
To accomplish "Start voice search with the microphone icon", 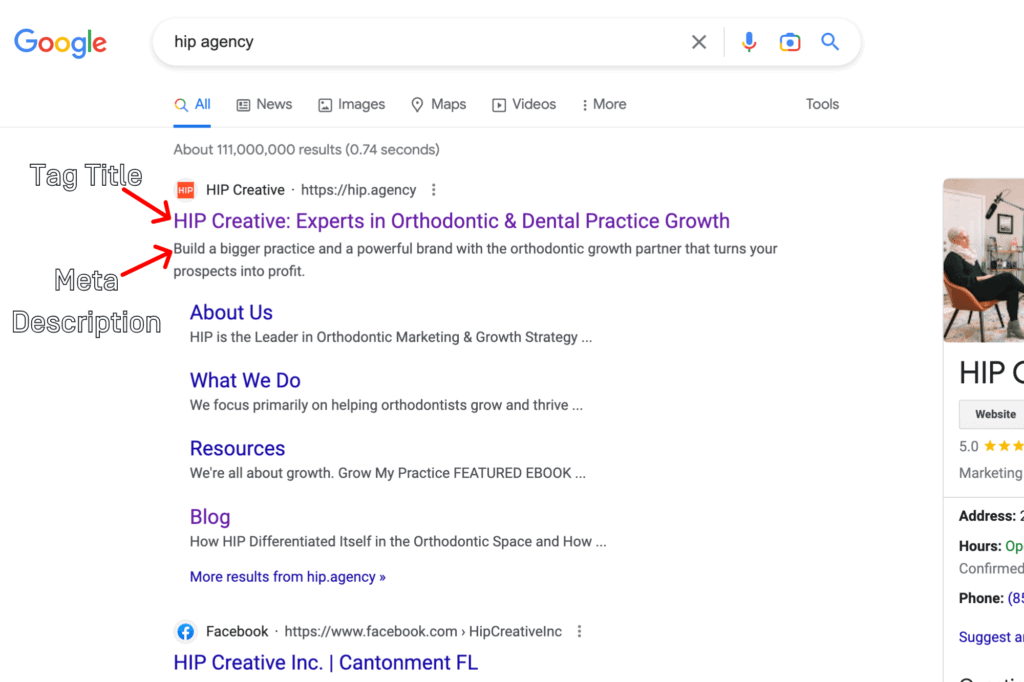I will click(x=749, y=42).
